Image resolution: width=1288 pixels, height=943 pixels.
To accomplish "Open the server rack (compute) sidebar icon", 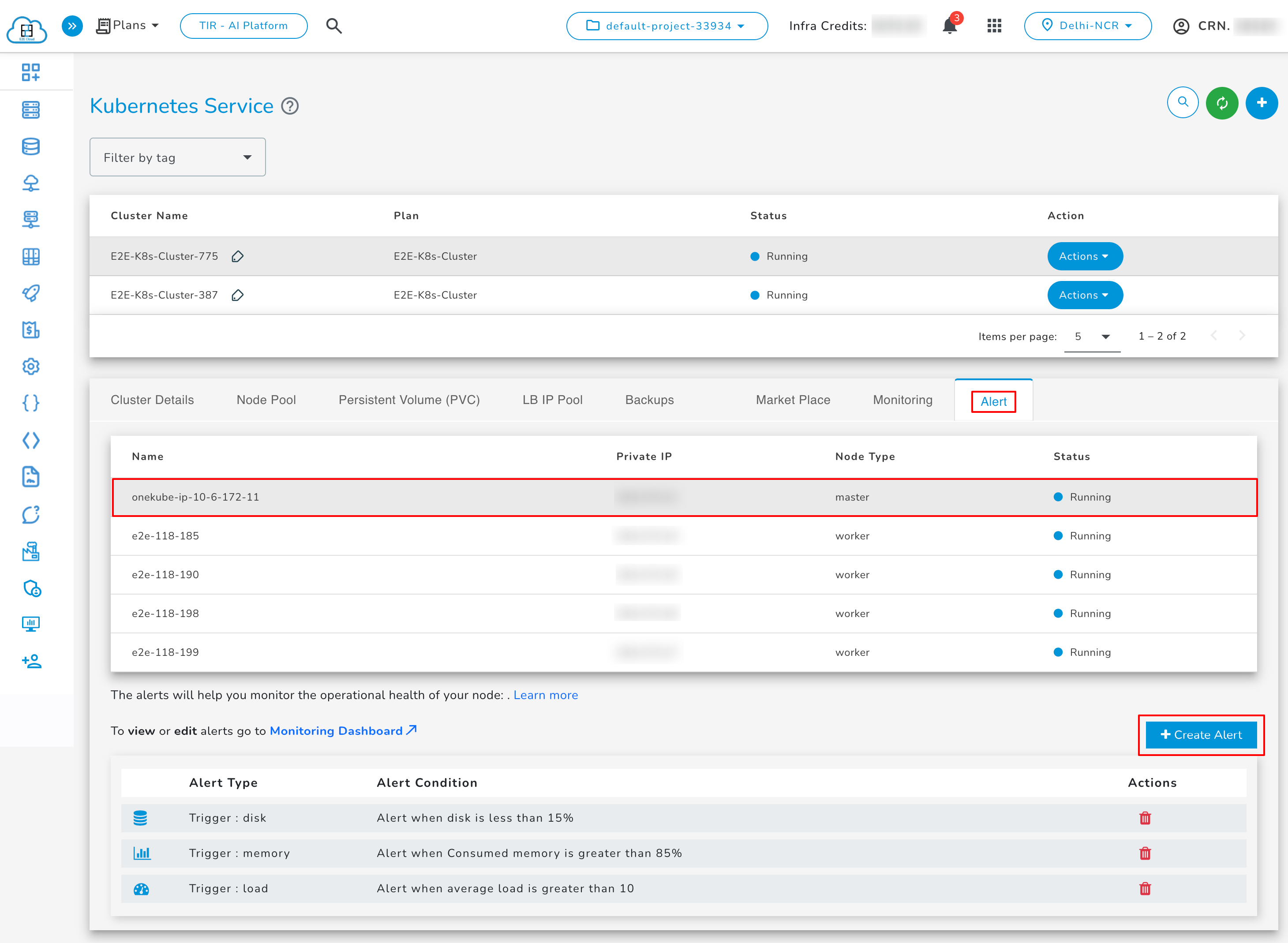I will tap(31, 109).
